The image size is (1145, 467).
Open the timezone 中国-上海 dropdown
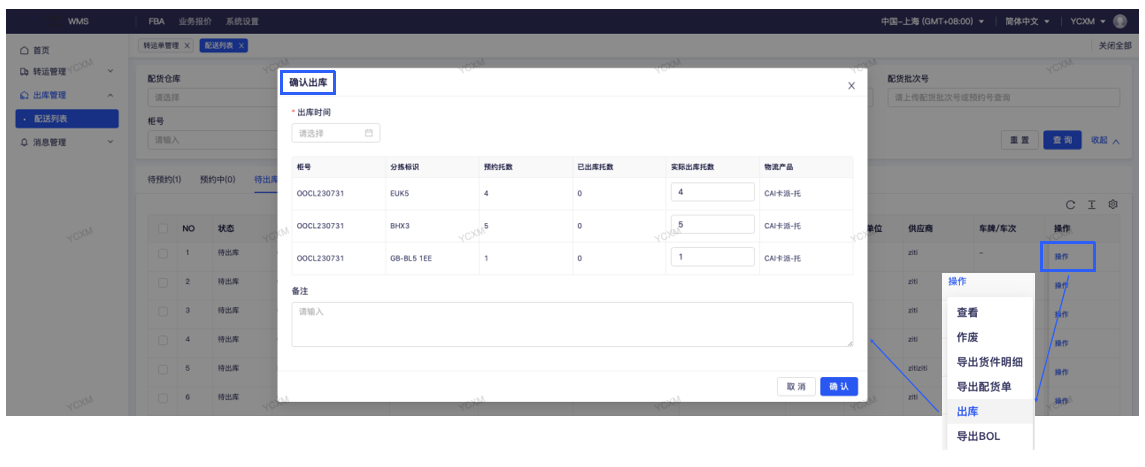[932, 21]
